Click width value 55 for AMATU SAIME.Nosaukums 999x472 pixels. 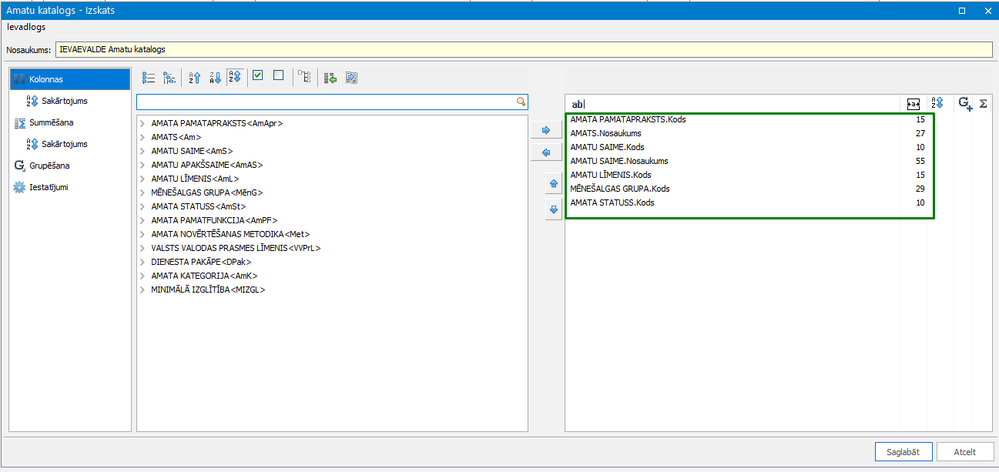919,161
